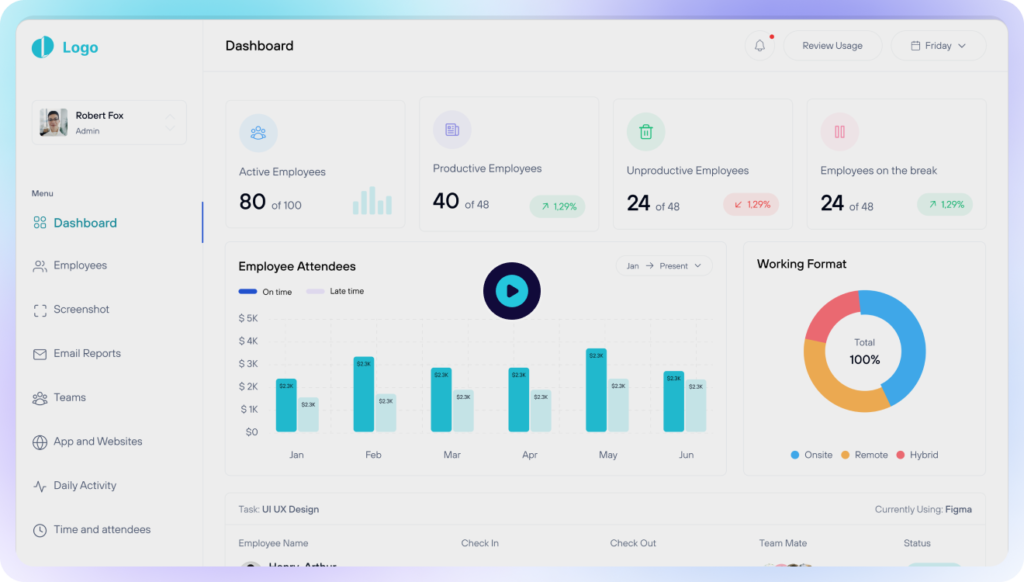Toggle the On time legend series
The image size is (1024, 582).
point(265,291)
